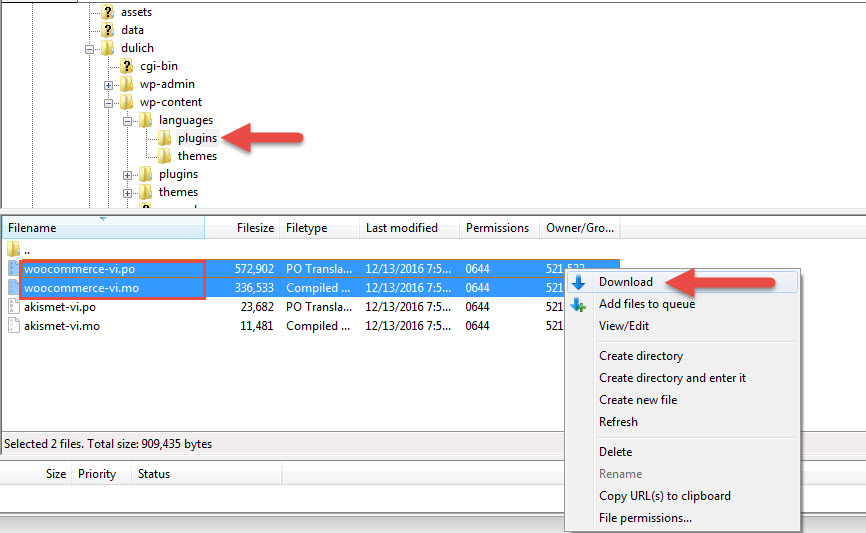The height and width of the screenshot is (533, 866).
Task: Click the question-mark folder icon for assets
Action: 108,12
